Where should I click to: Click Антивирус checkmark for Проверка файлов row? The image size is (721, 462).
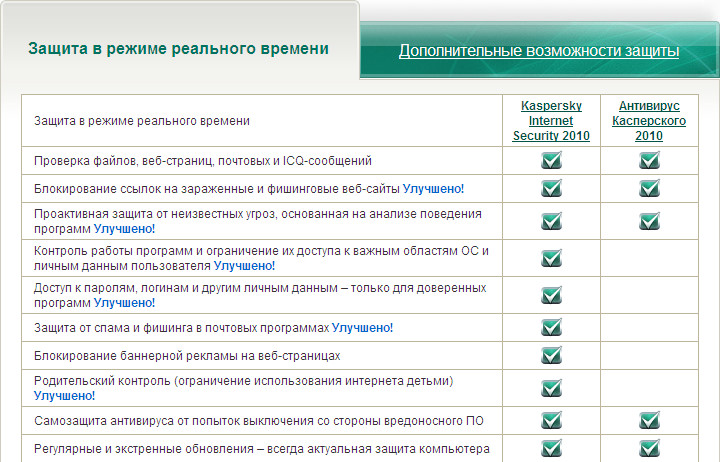649,160
